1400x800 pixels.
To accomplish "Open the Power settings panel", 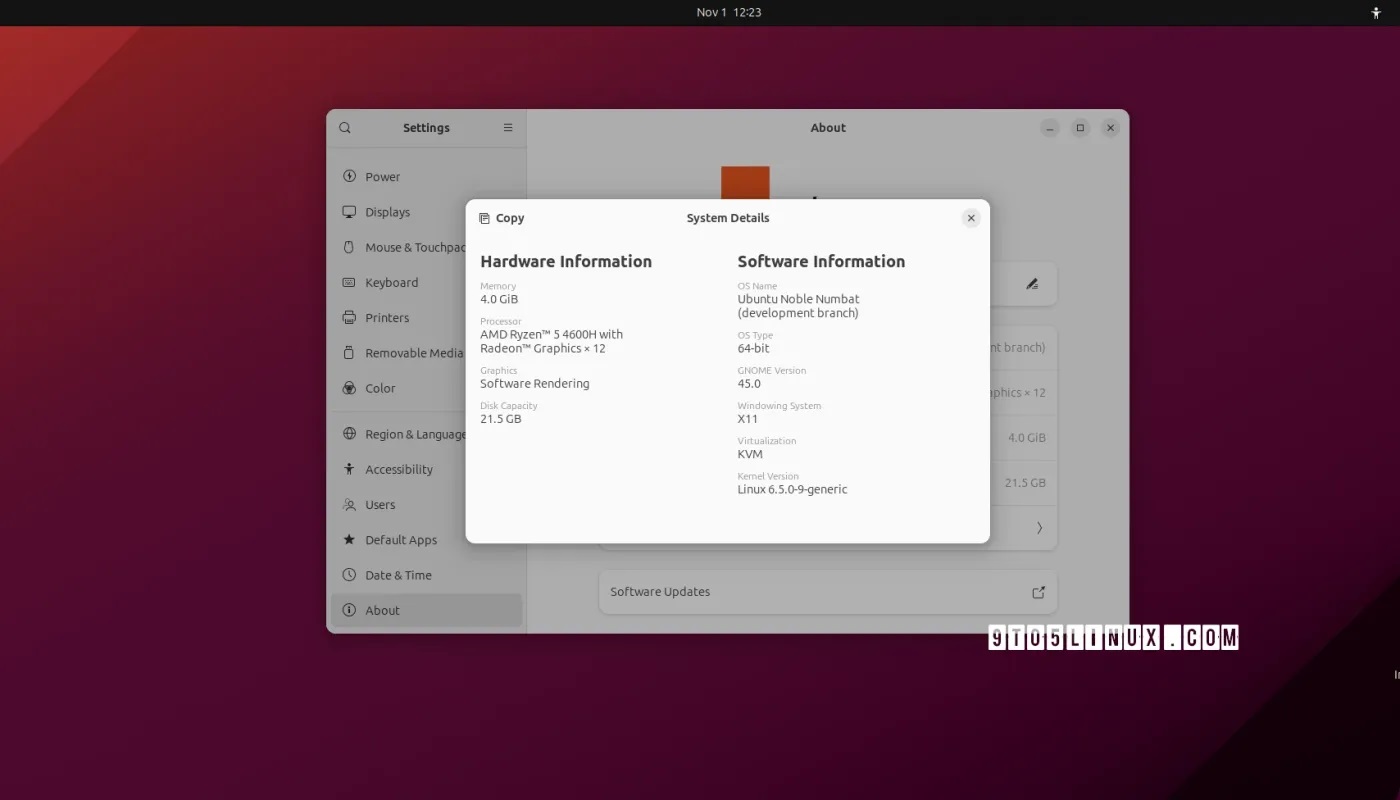I will coord(426,177).
